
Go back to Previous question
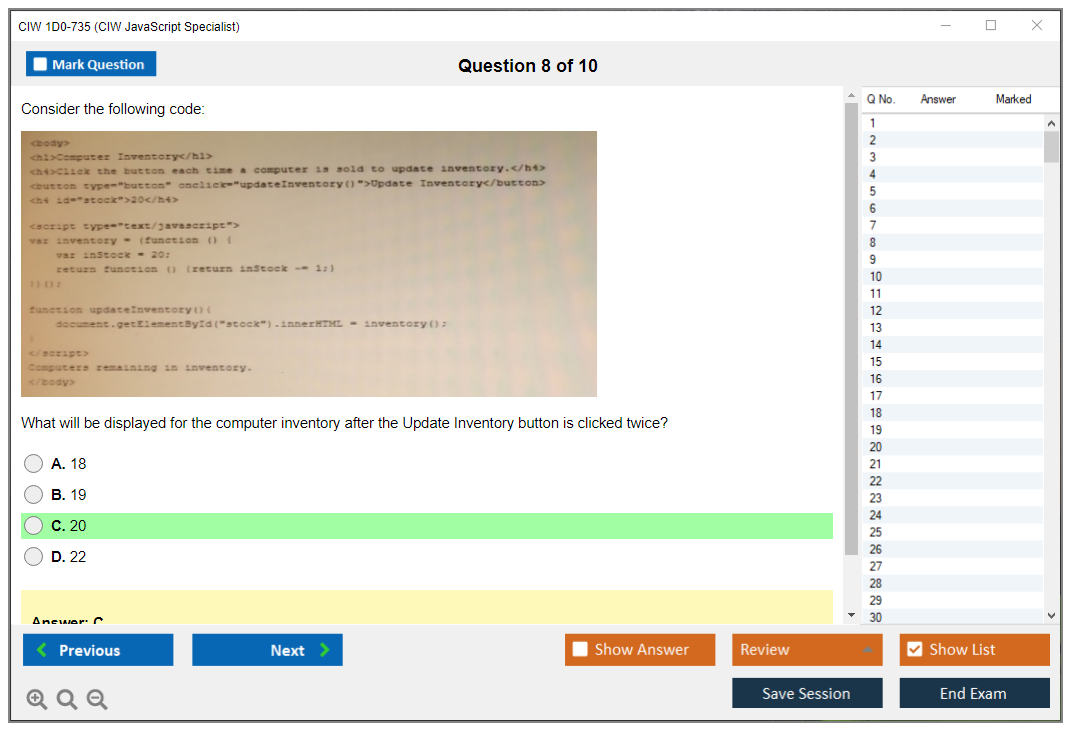coord(98,650)
